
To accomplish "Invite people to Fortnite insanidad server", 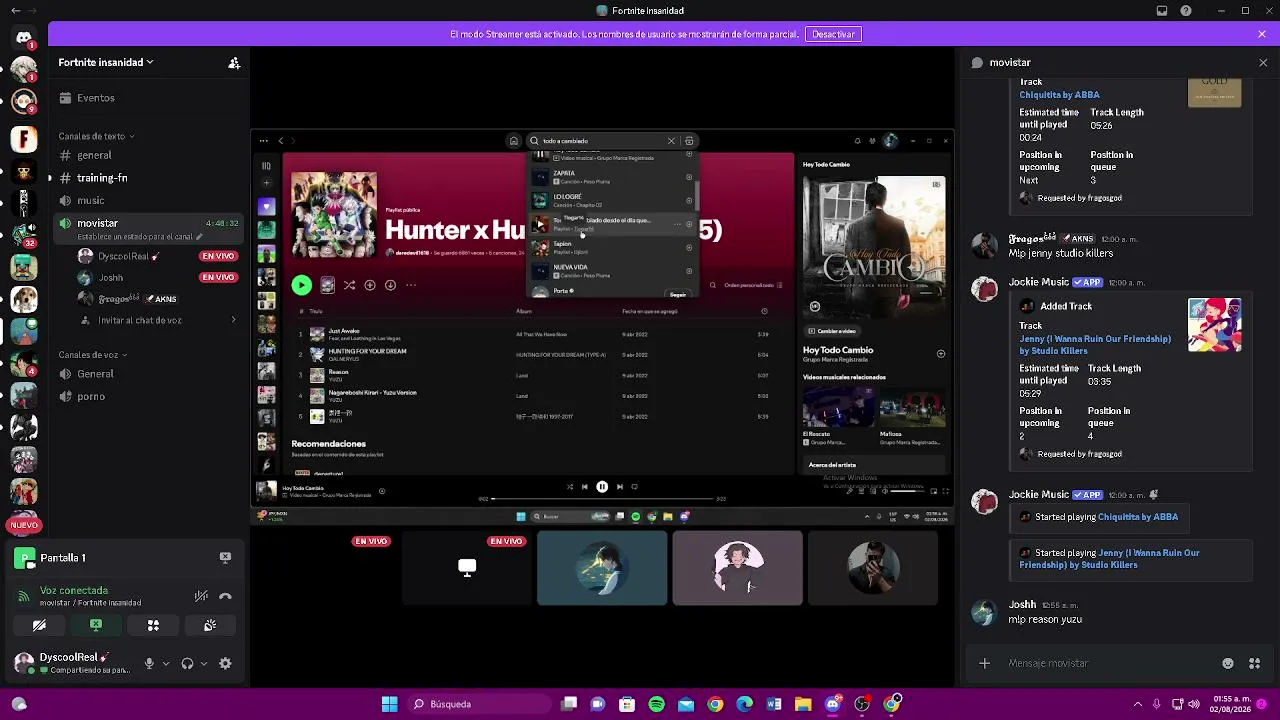I will pos(234,63).
